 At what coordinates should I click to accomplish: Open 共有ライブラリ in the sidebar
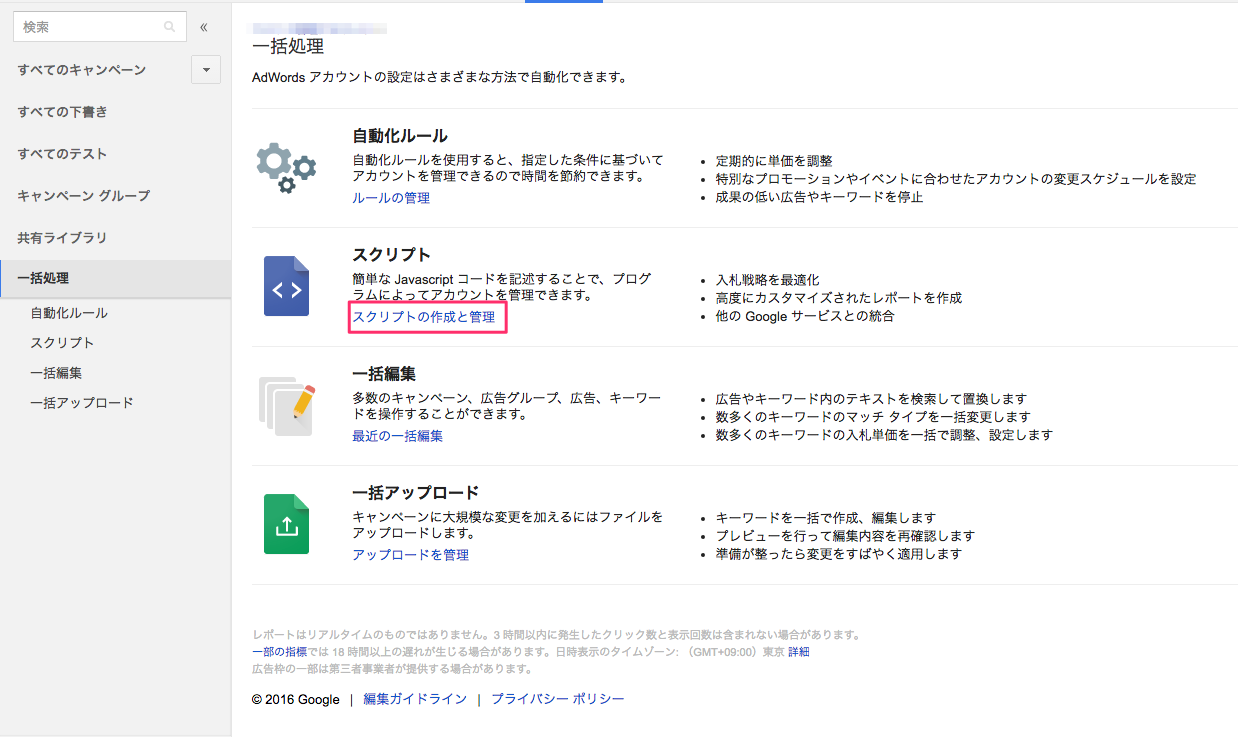62,238
